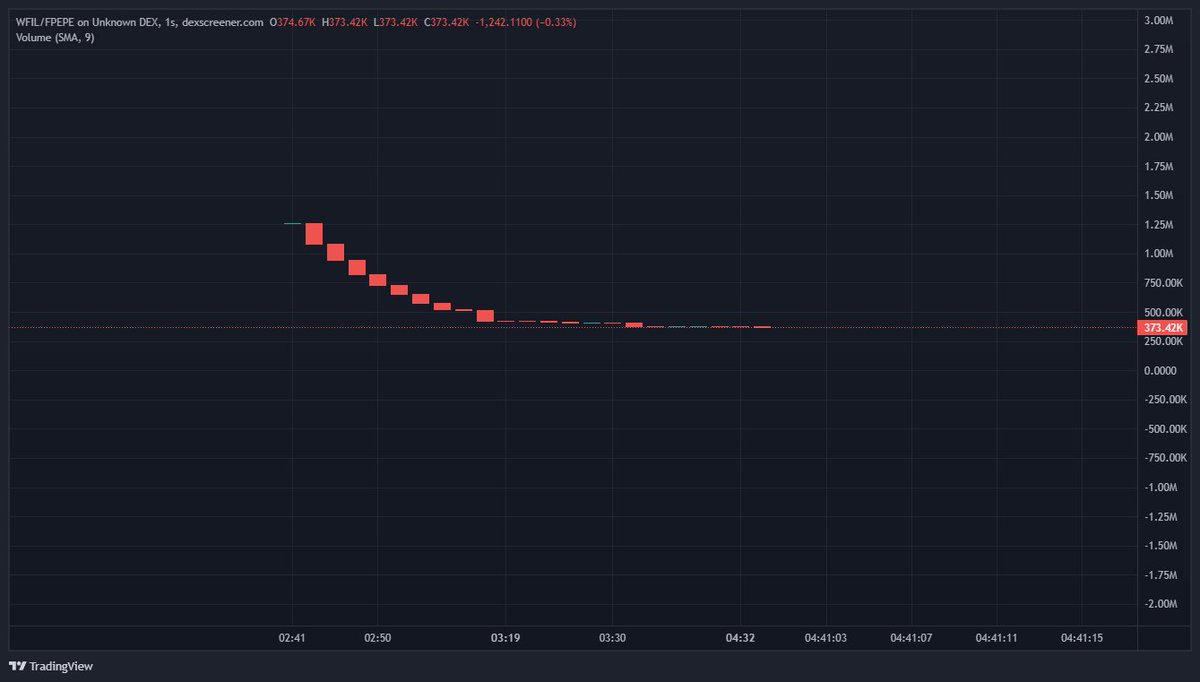
Task: Click the 04:41:03 time axis label
Action: coord(825,637)
